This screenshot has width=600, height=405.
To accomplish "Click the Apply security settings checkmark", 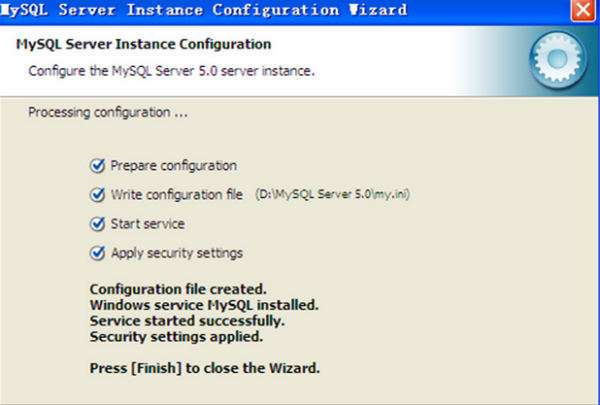I will (x=97, y=253).
